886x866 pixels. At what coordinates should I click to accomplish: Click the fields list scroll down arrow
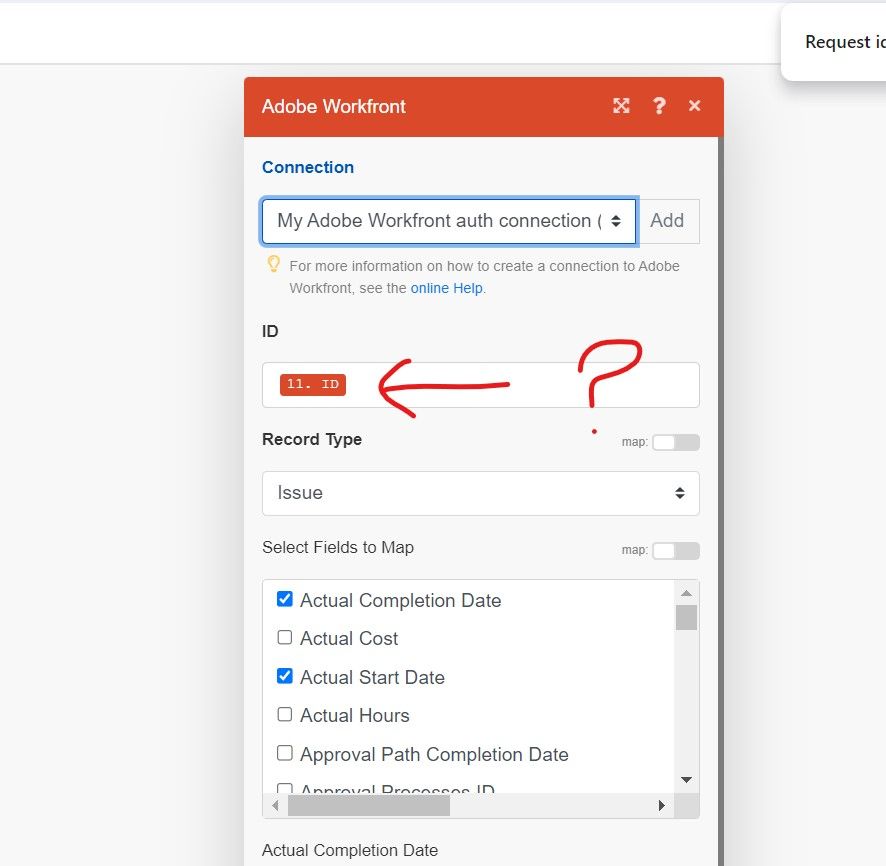pos(686,780)
